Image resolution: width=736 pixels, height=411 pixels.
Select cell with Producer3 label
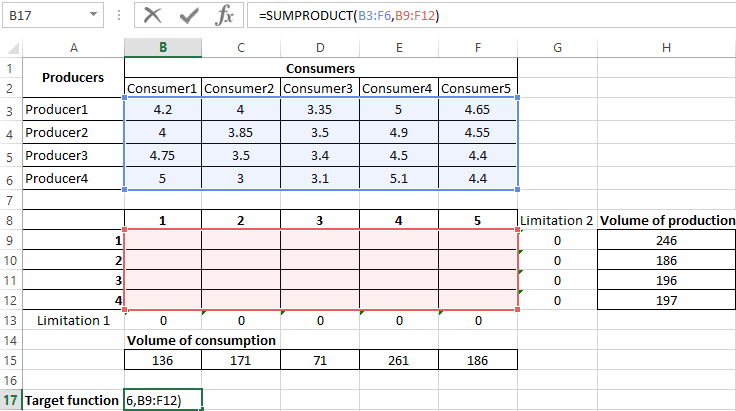tap(73, 155)
